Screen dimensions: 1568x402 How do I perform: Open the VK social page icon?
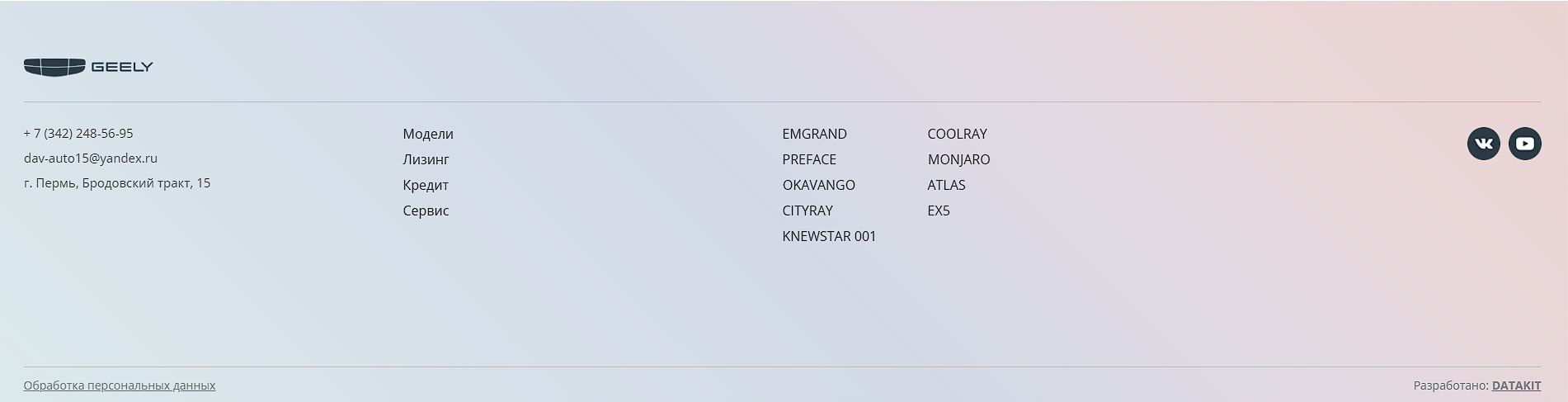tap(1483, 144)
